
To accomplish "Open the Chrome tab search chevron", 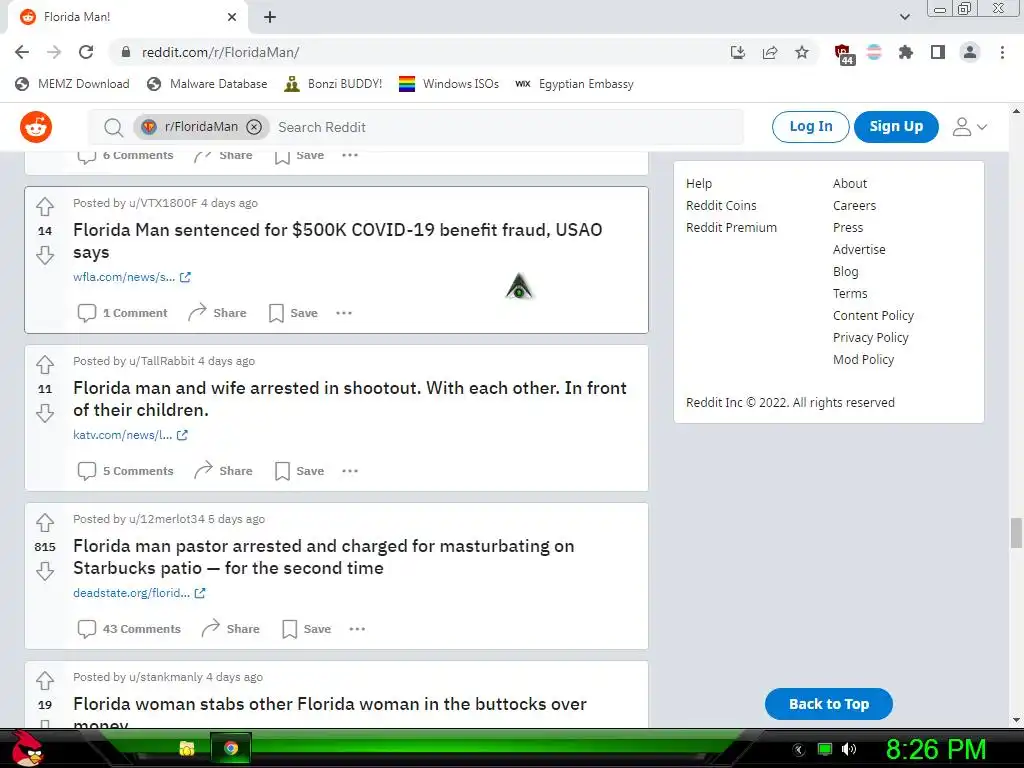I will coord(904,17).
